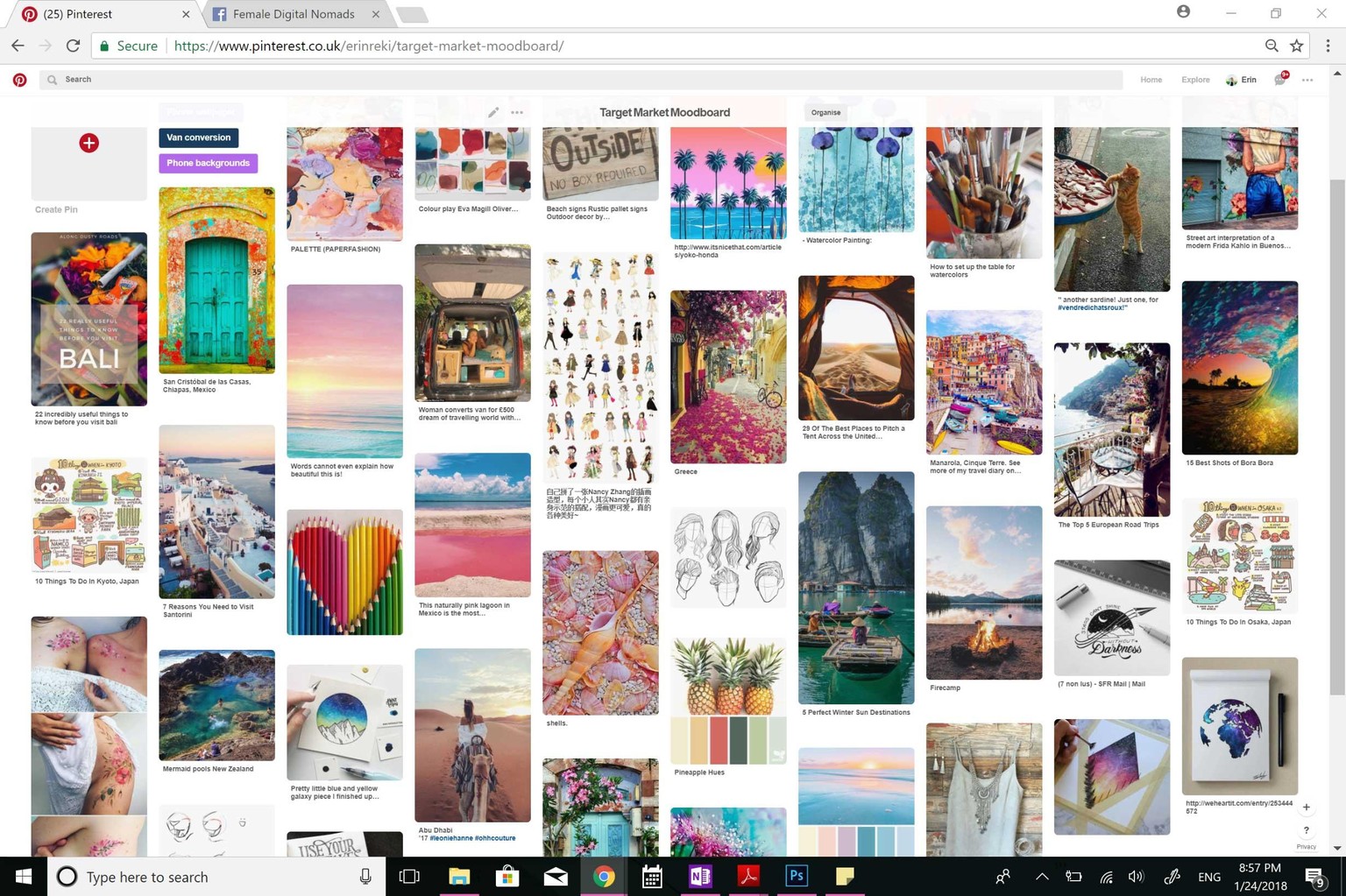Open the Chrome three-dot menu
This screenshot has height=896, width=1346.
click(1328, 46)
